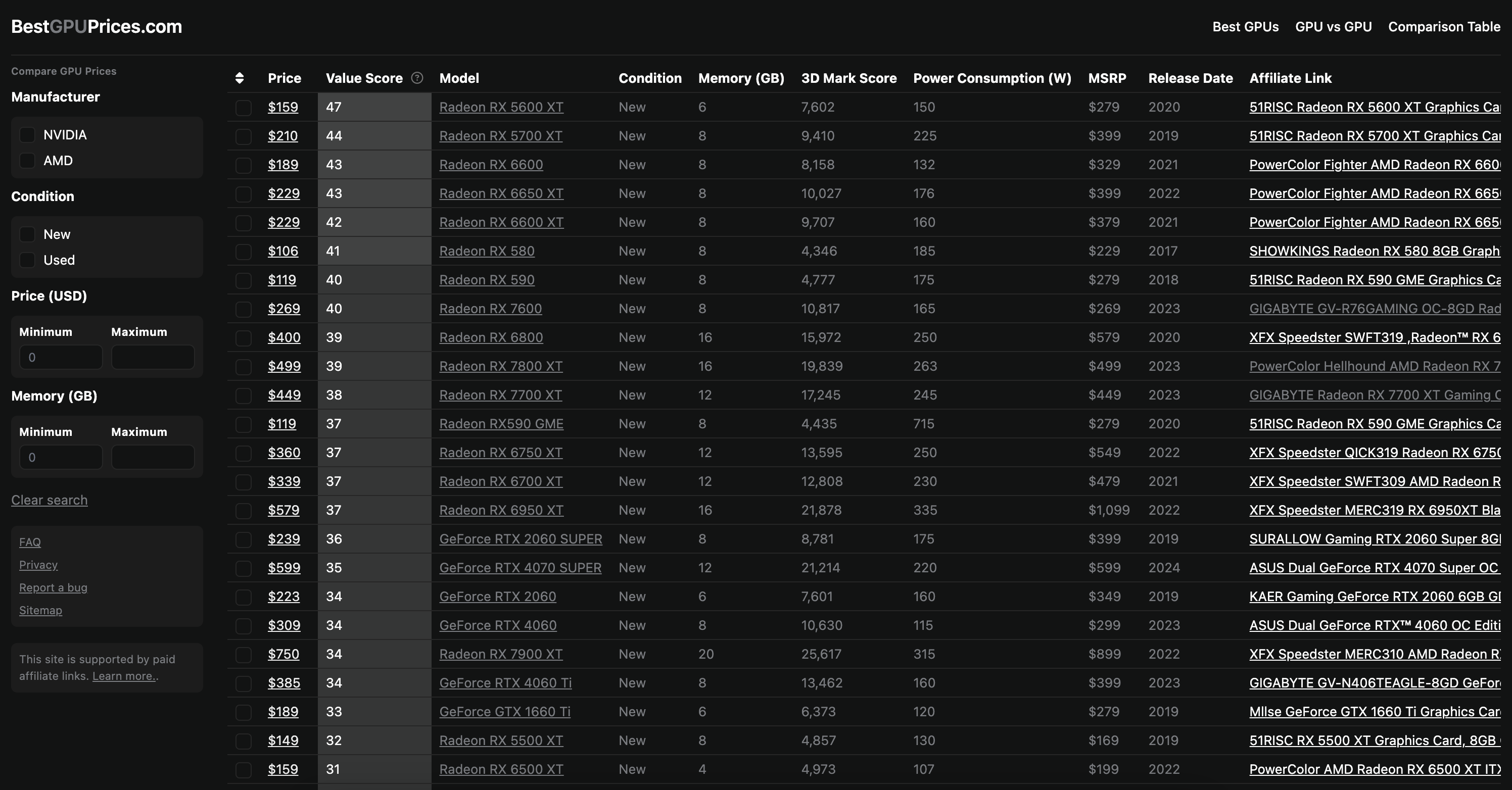Click the Learn more affiliate link
The height and width of the screenshot is (790, 1512).
point(124,676)
